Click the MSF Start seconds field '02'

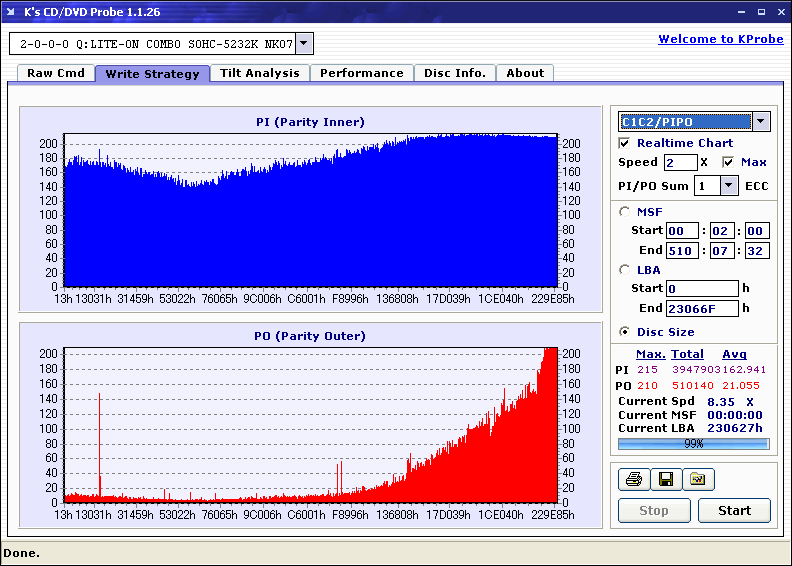(x=722, y=231)
